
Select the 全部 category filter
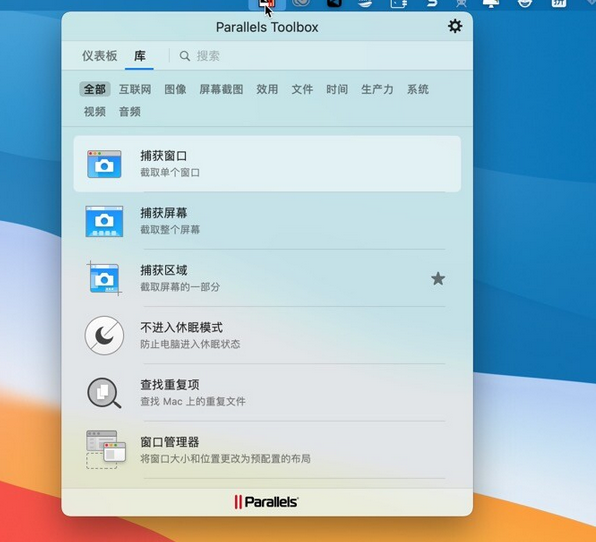tap(95, 89)
